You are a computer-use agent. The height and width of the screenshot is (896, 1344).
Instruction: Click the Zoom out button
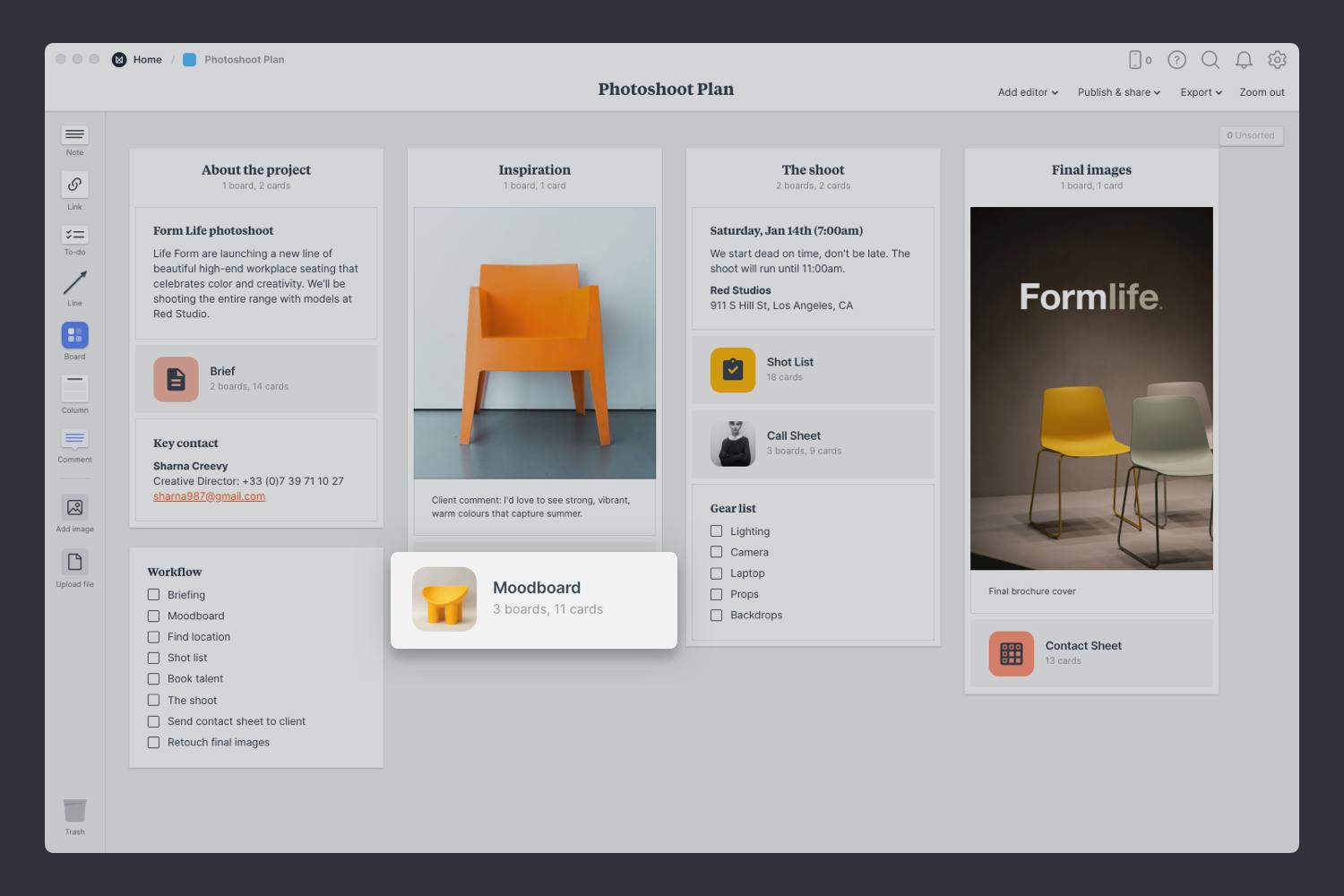1262,92
